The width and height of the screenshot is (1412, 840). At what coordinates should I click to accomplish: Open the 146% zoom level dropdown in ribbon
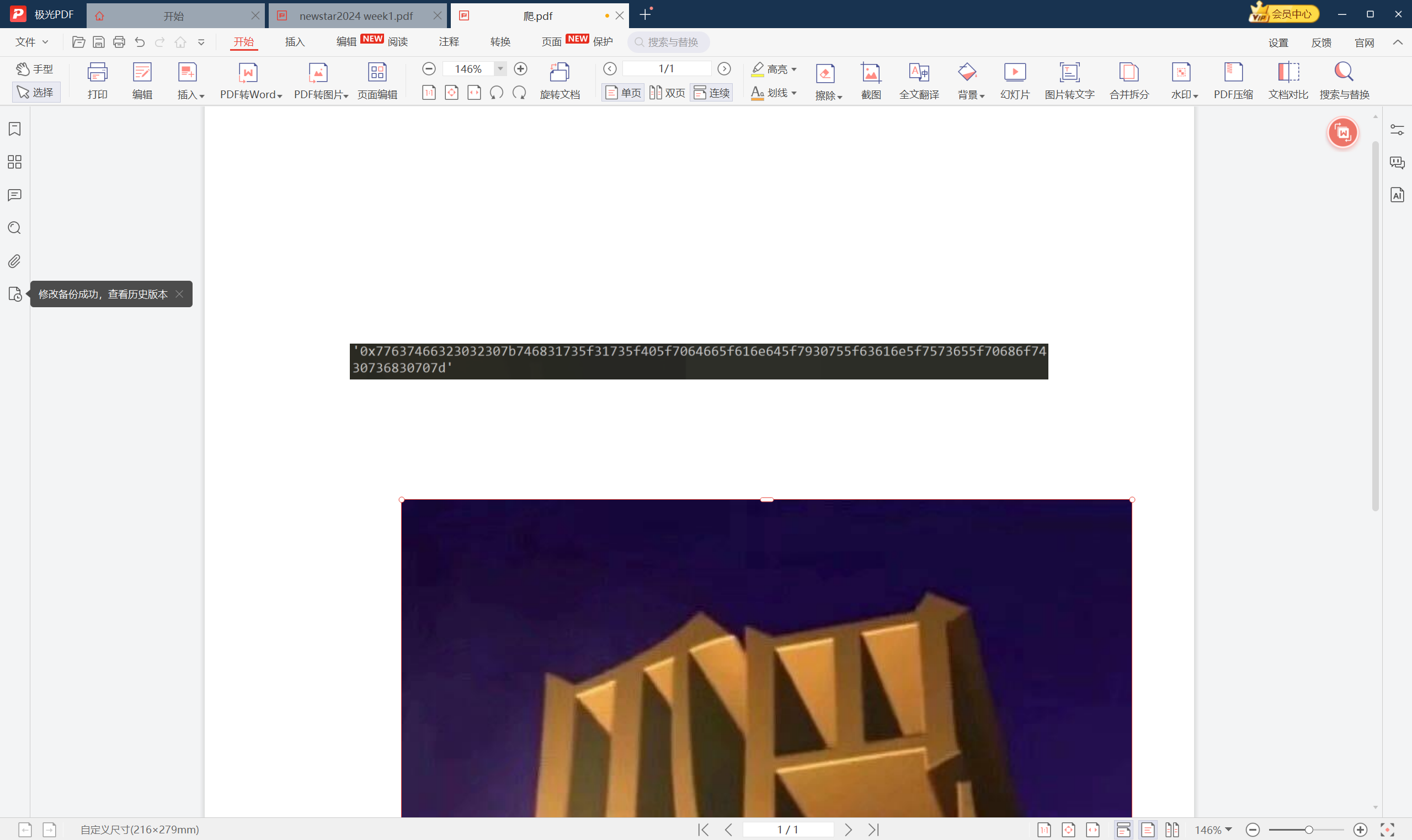[500, 68]
